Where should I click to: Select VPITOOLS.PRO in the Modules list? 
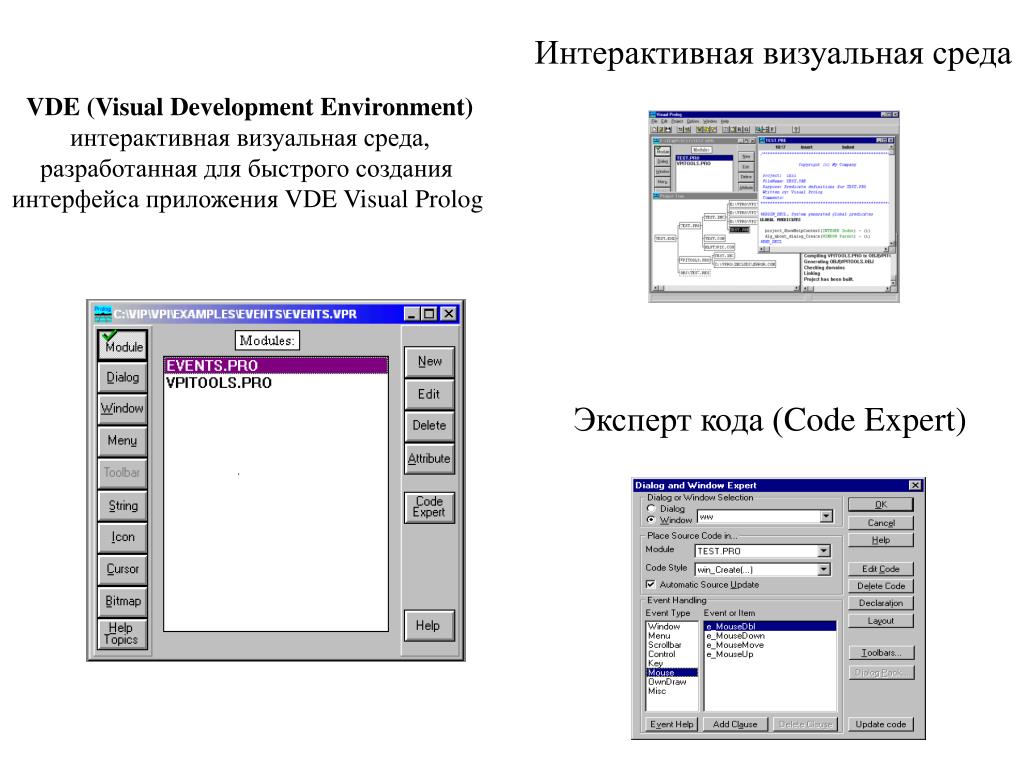coord(276,383)
